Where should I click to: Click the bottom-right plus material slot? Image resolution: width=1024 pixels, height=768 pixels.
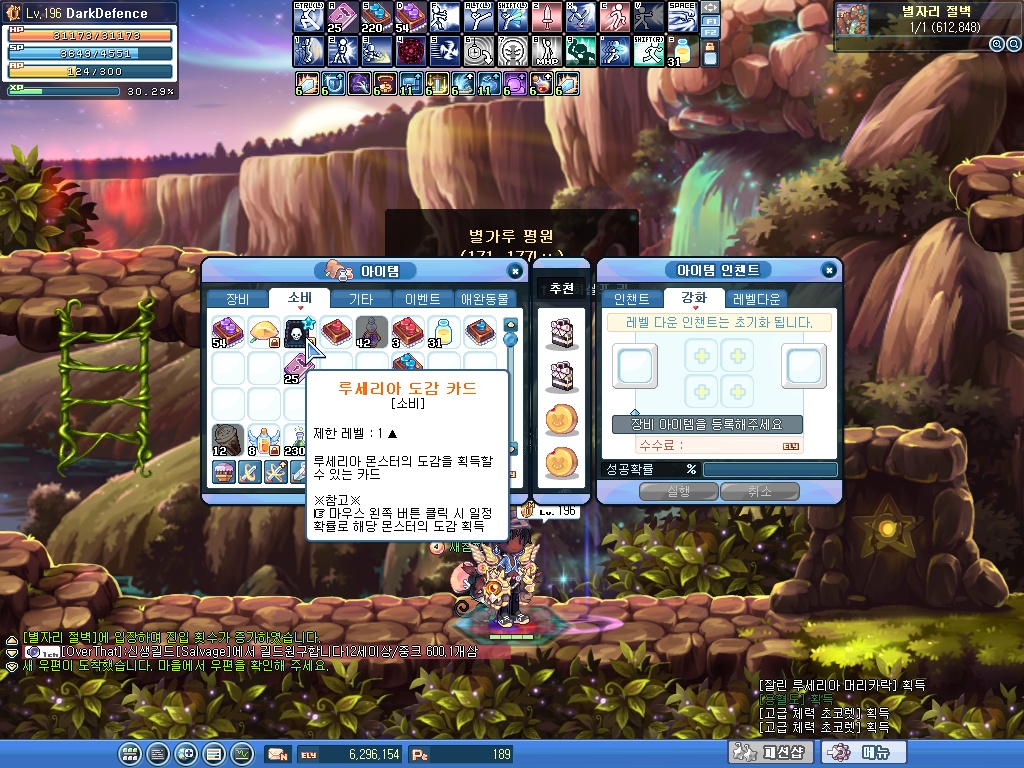coord(738,392)
